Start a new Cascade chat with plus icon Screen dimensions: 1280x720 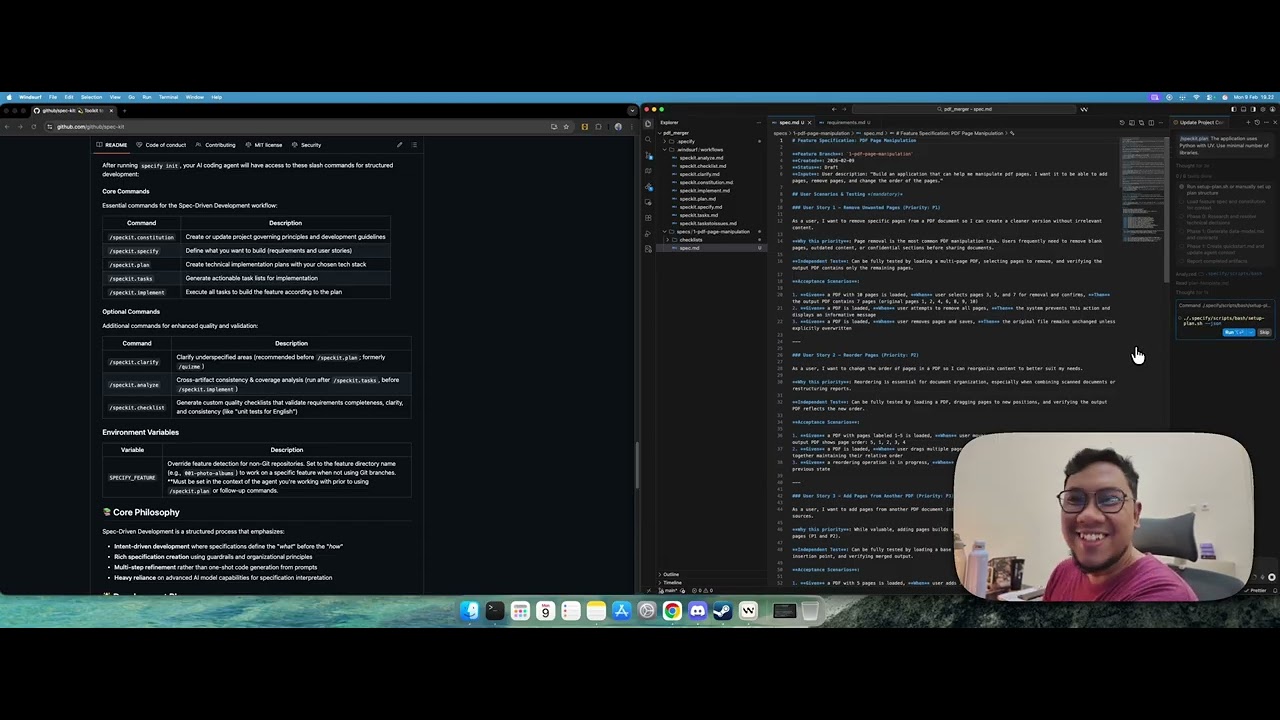[x=1248, y=122]
